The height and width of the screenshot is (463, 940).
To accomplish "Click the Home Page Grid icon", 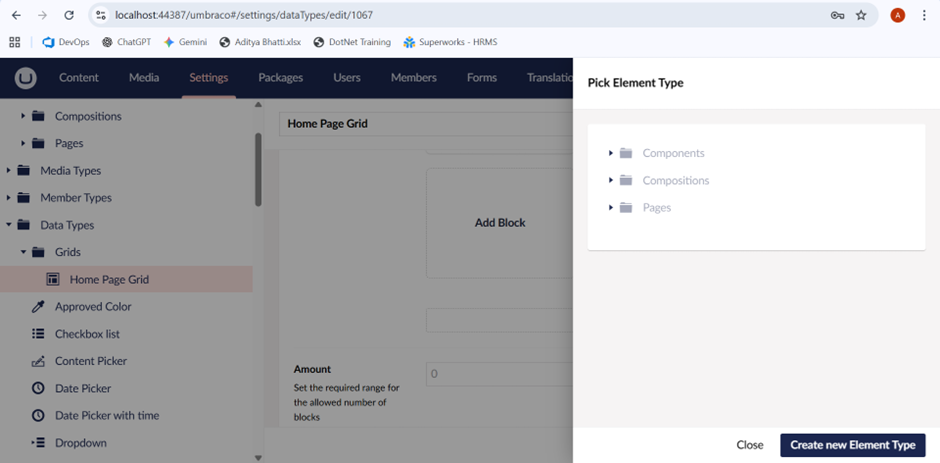I will click(x=53, y=280).
